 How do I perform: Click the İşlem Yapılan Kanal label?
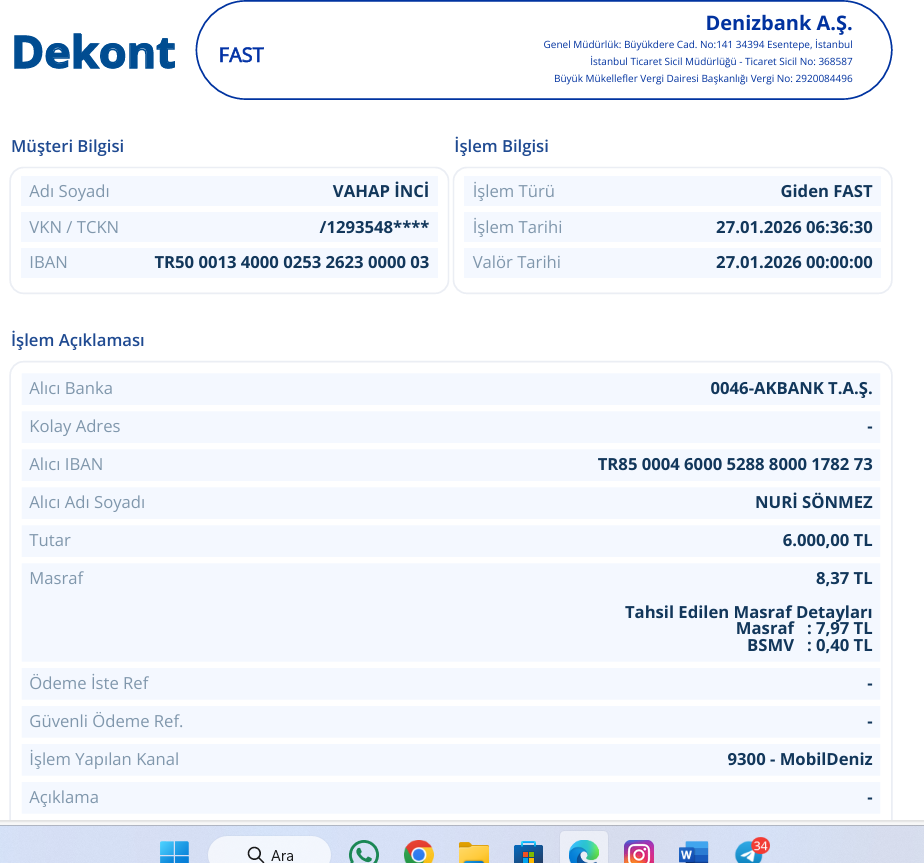click(x=104, y=759)
